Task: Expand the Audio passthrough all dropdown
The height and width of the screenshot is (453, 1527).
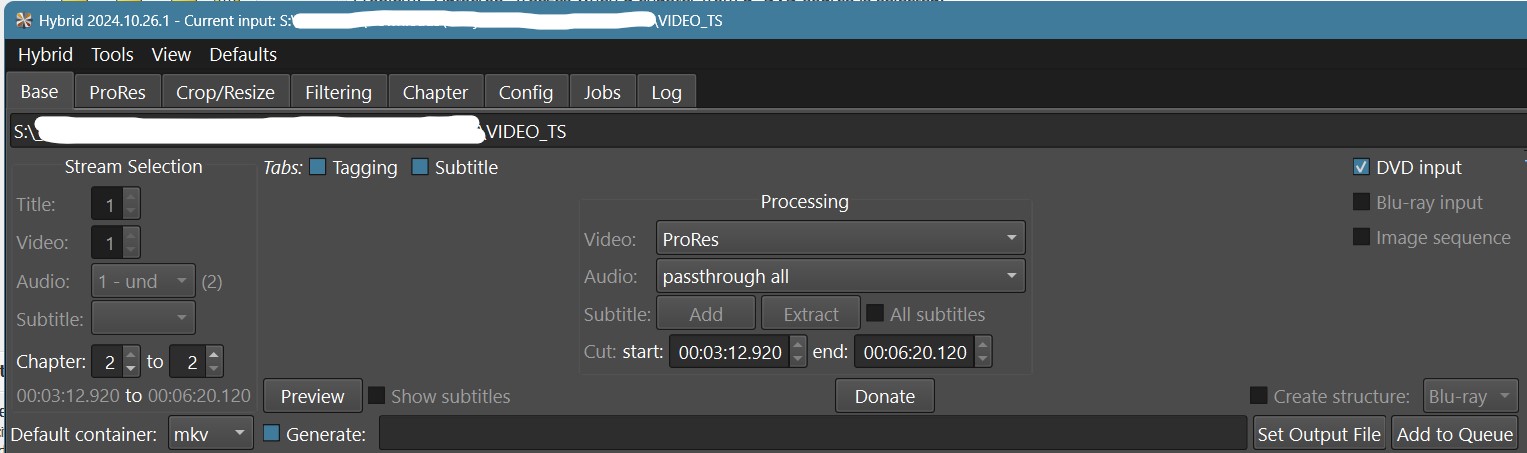Action: click(840, 276)
